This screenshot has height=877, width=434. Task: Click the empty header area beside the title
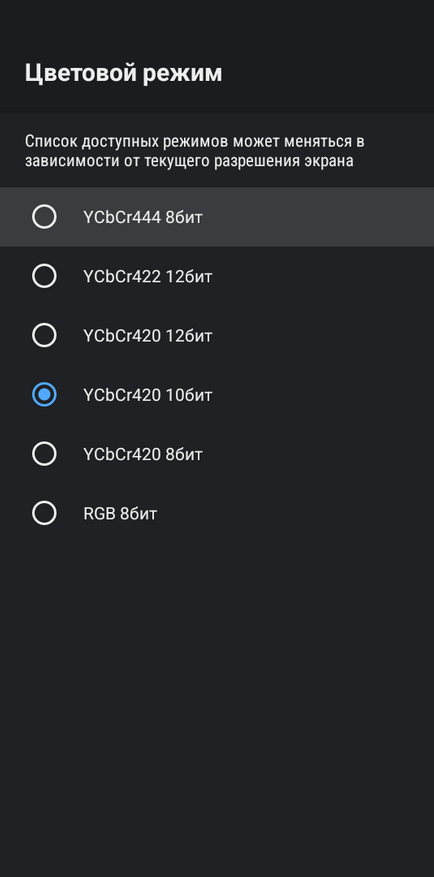330,73
